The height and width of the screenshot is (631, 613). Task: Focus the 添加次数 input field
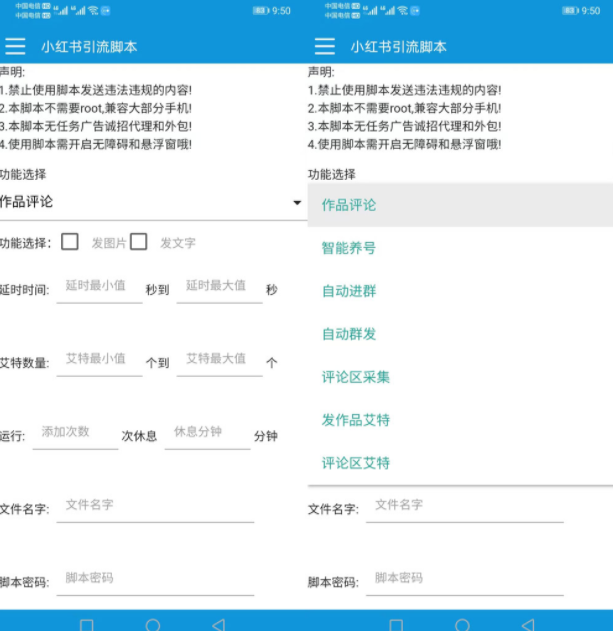tap(75, 433)
